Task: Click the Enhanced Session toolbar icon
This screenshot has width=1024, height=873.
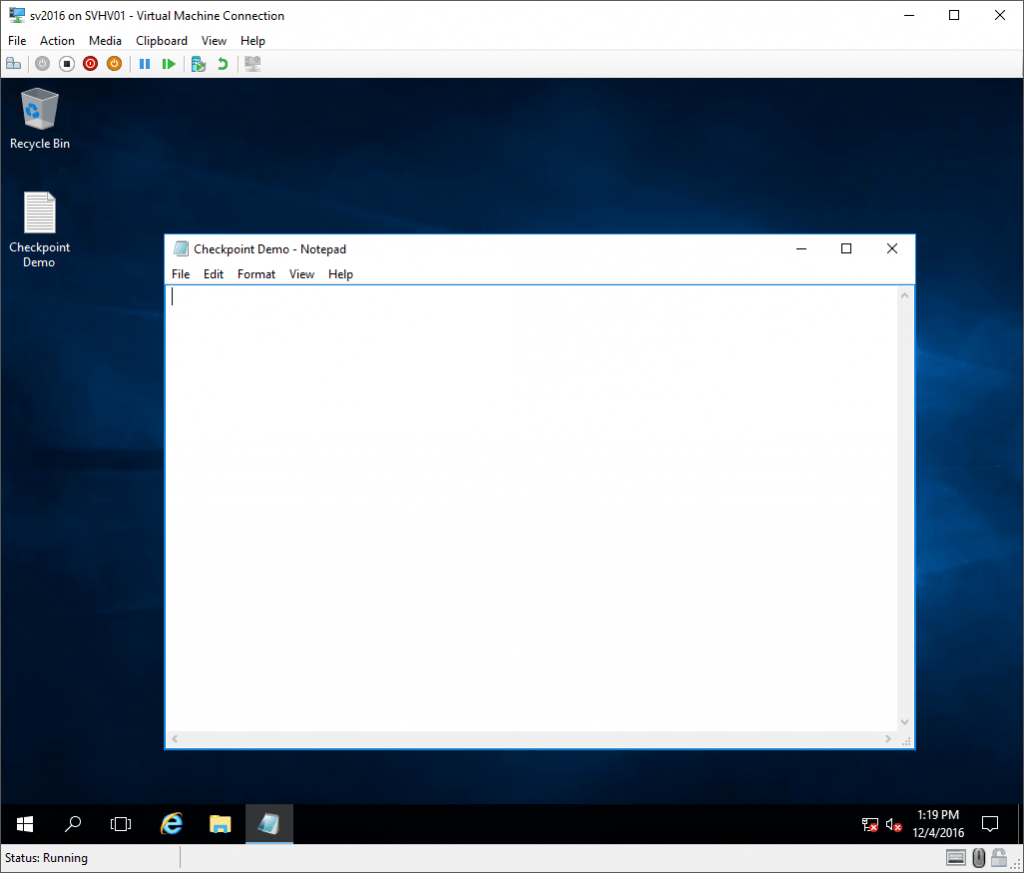Action: pos(253,64)
